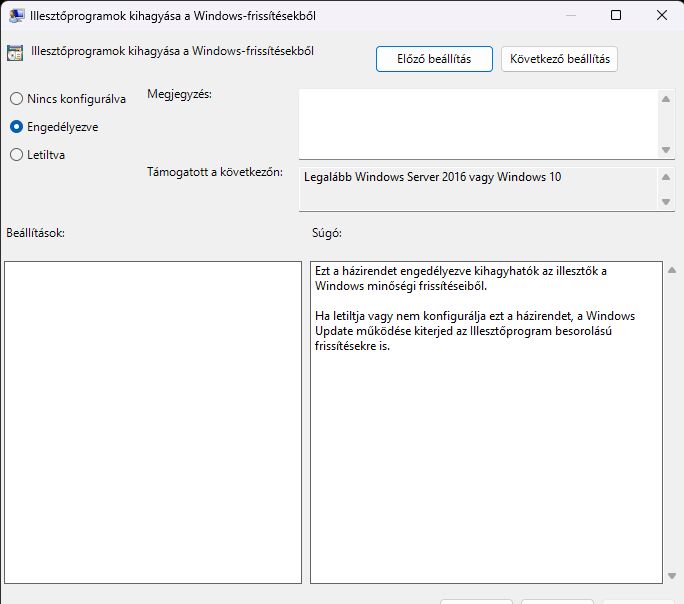Click the Legalább Windows Server 2016 text
This screenshot has width=684, height=604.
(432, 177)
